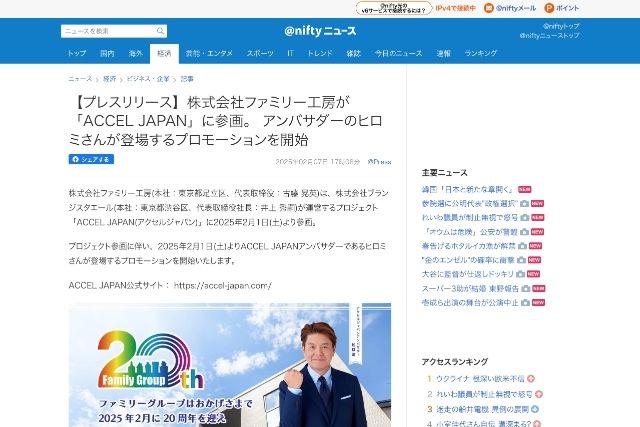
Task: Click the magnifier search icon
Action: pos(160,31)
